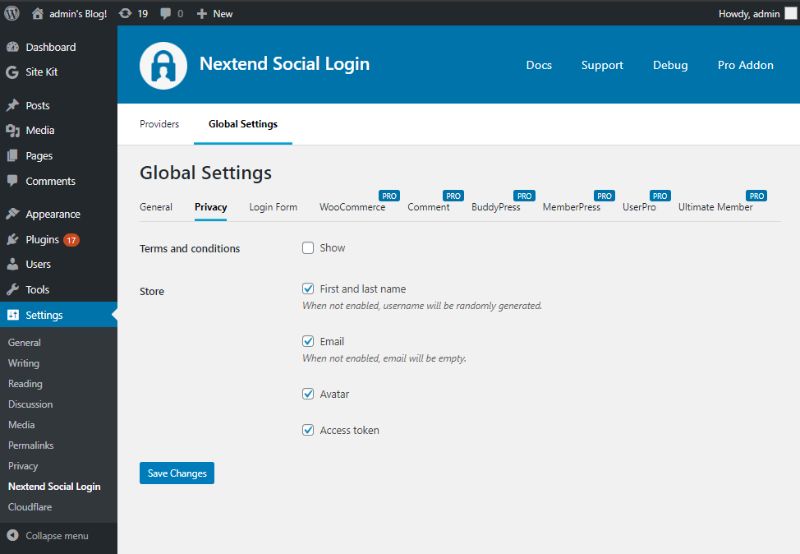Uncheck the Access token checkbox

point(308,430)
